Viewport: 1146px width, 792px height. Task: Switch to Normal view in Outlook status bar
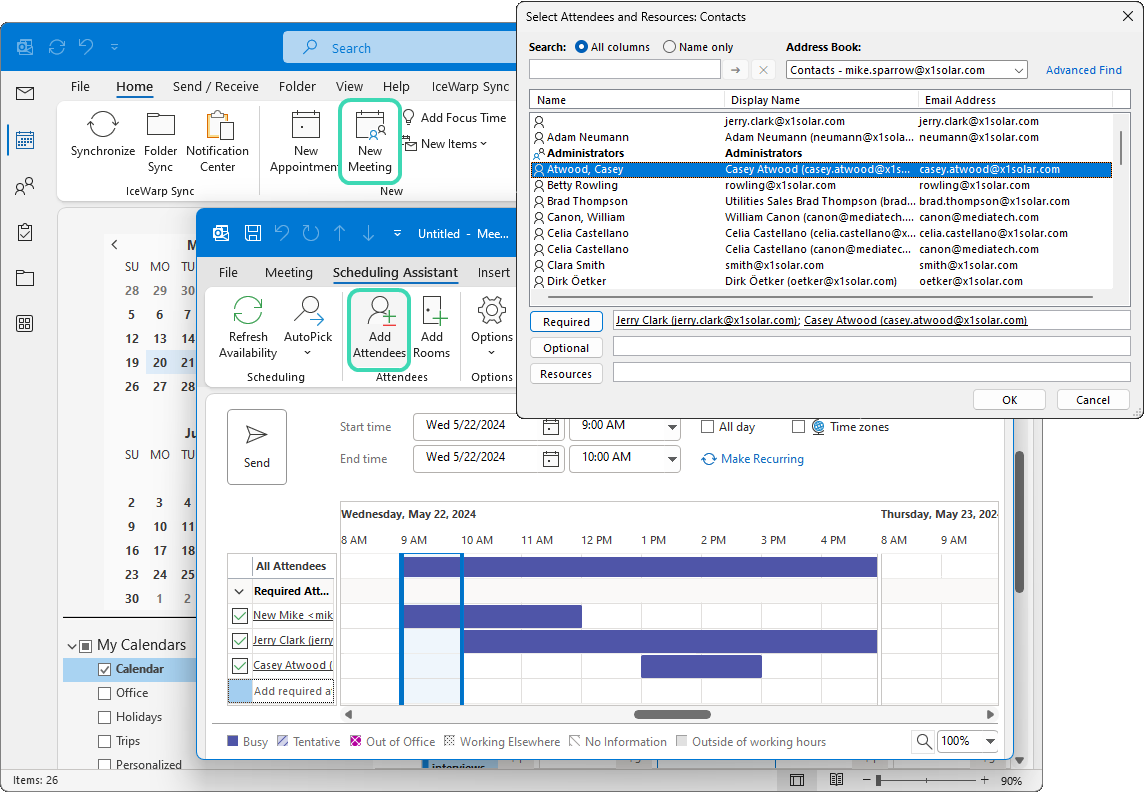(797, 780)
